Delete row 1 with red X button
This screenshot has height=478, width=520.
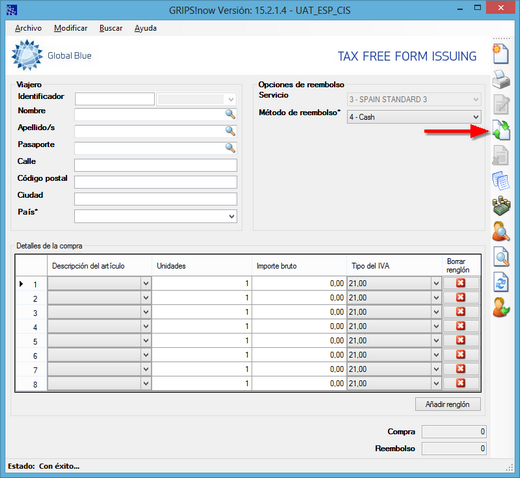pyautogui.click(x=461, y=283)
